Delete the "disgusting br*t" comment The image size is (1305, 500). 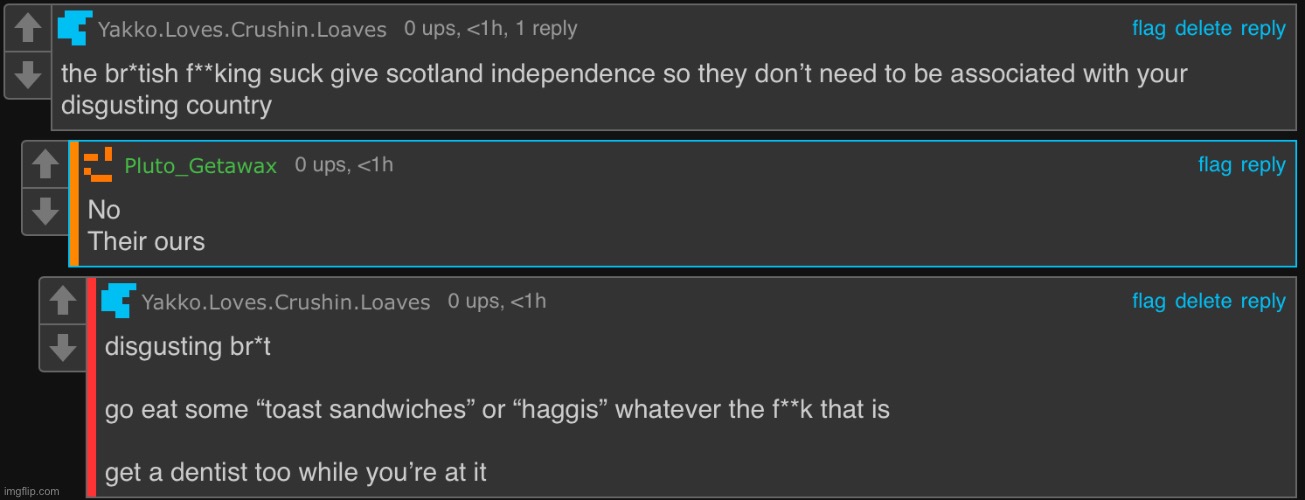coord(1203,301)
